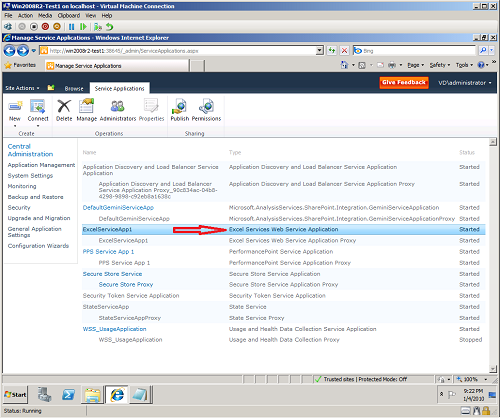Open the Clipboard menu
Viewport: 500px width, 418px height.
(x=69, y=16)
